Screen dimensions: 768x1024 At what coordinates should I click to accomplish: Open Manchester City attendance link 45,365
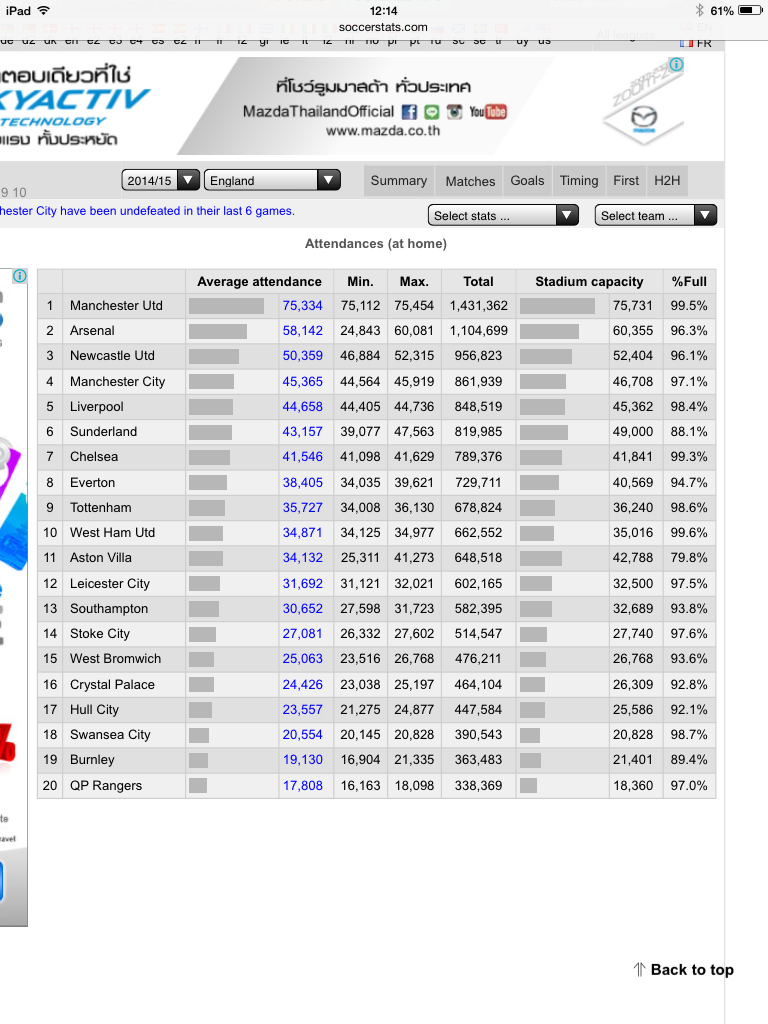point(302,381)
